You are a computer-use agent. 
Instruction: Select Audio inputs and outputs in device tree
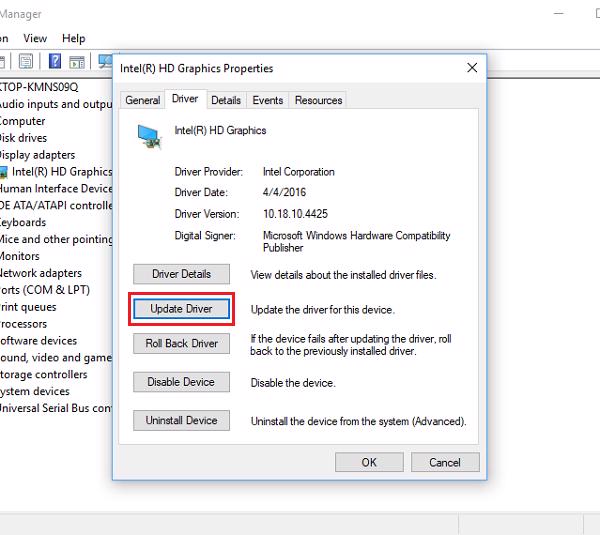click(56, 104)
